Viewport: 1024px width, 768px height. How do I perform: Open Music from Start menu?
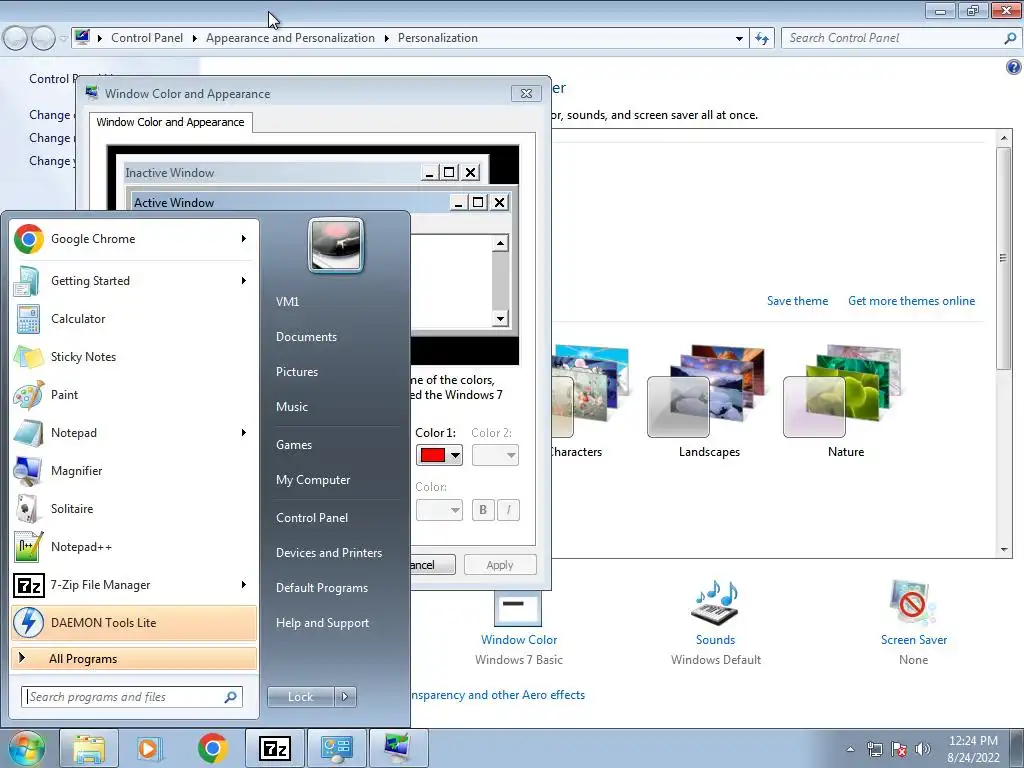(292, 407)
